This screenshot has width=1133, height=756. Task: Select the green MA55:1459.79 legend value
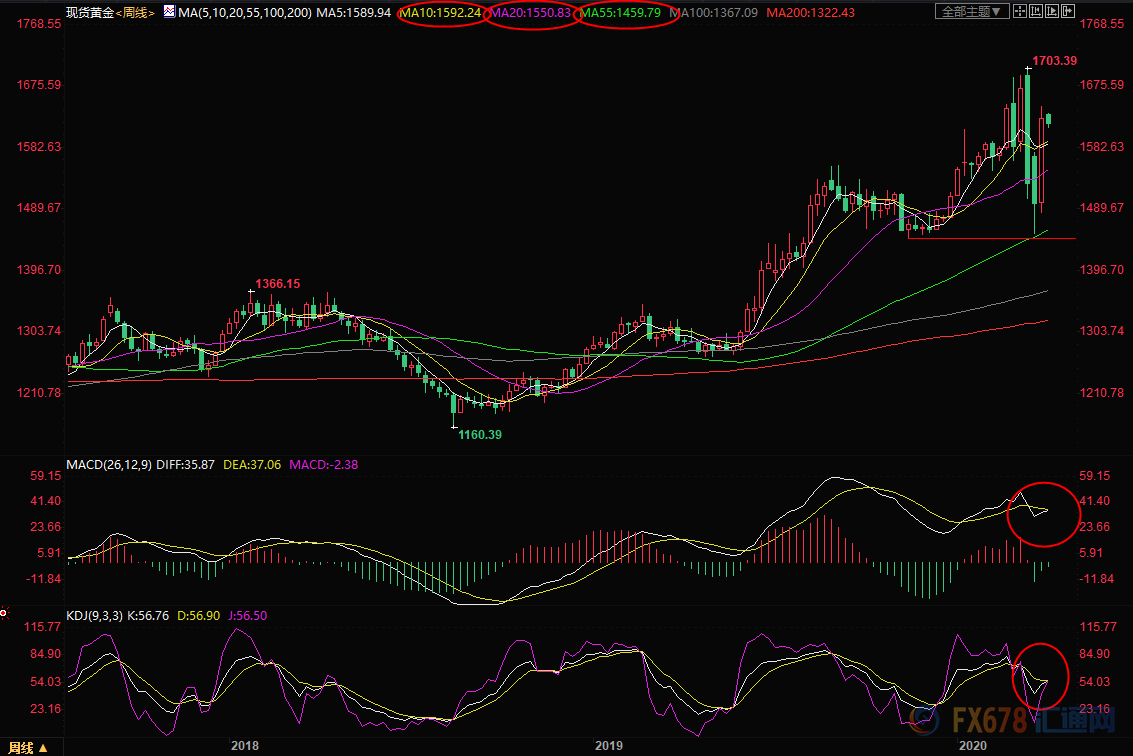coord(621,13)
